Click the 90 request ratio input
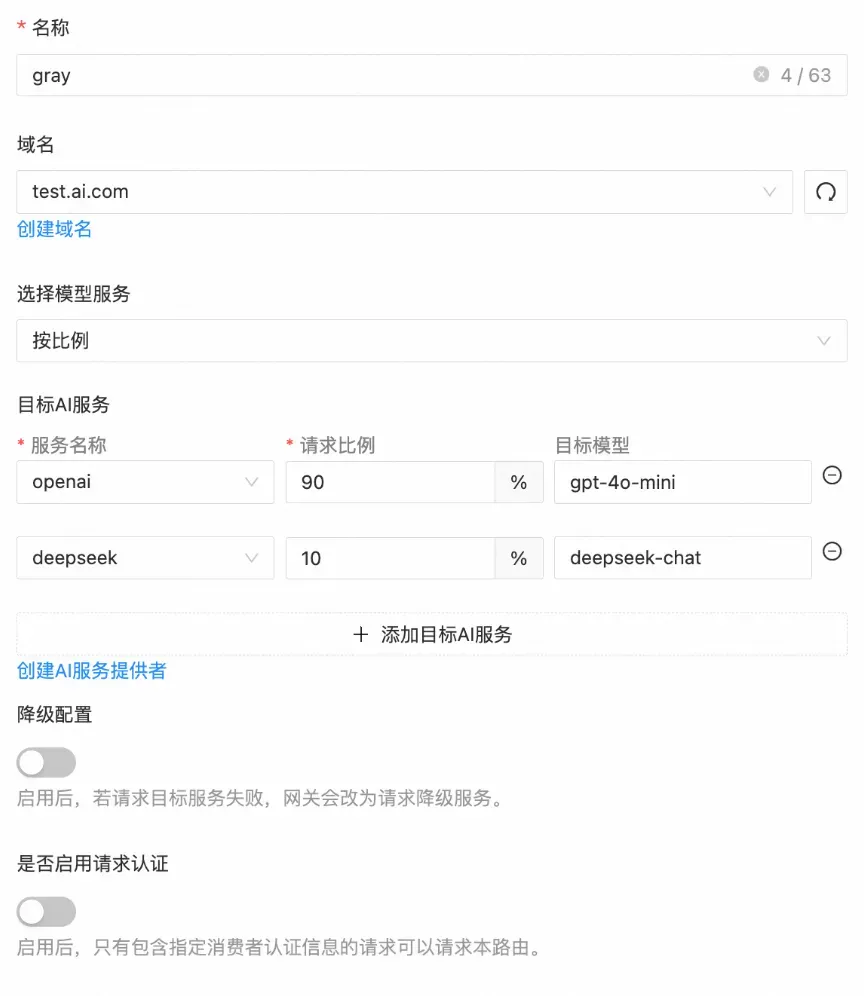This screenshot has height=996, width=864. click(390, 482)
